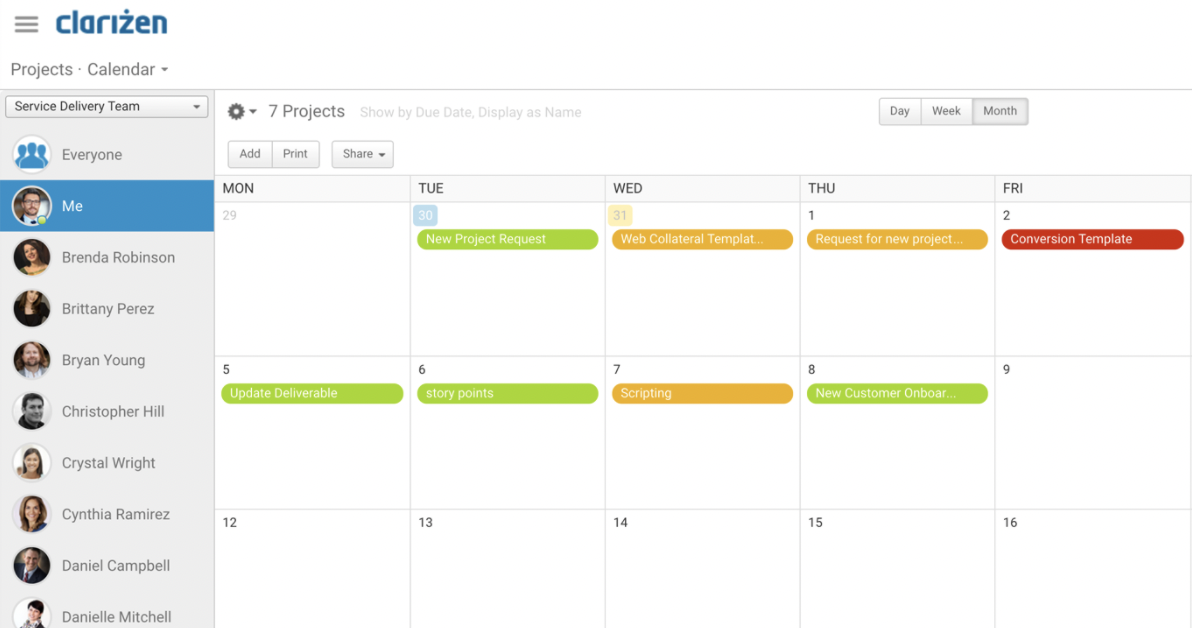Click the Add button
Image resolution: width=1192 pixels, height=628 pixels.
[250, 154]
